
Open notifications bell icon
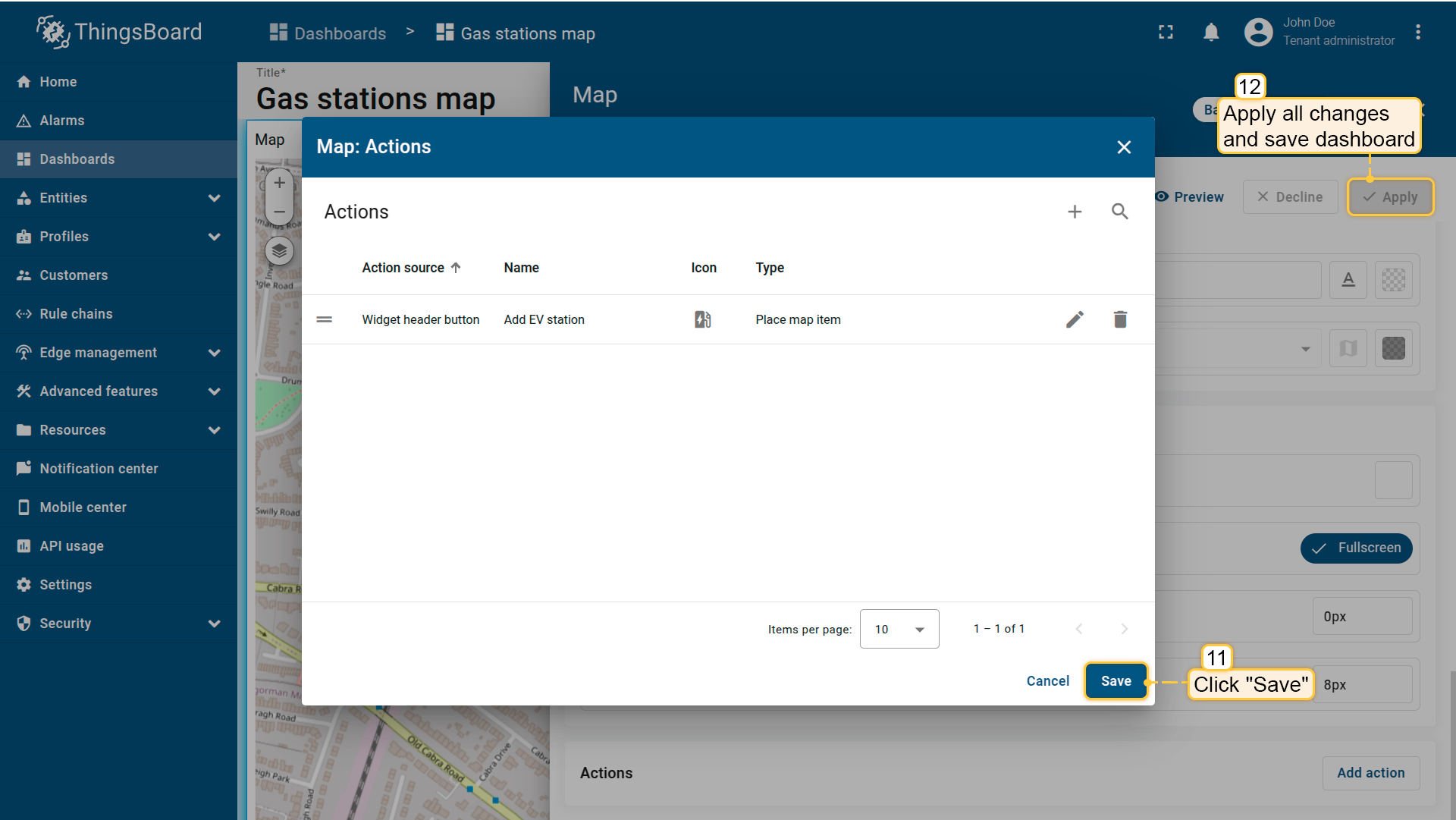1211,32
